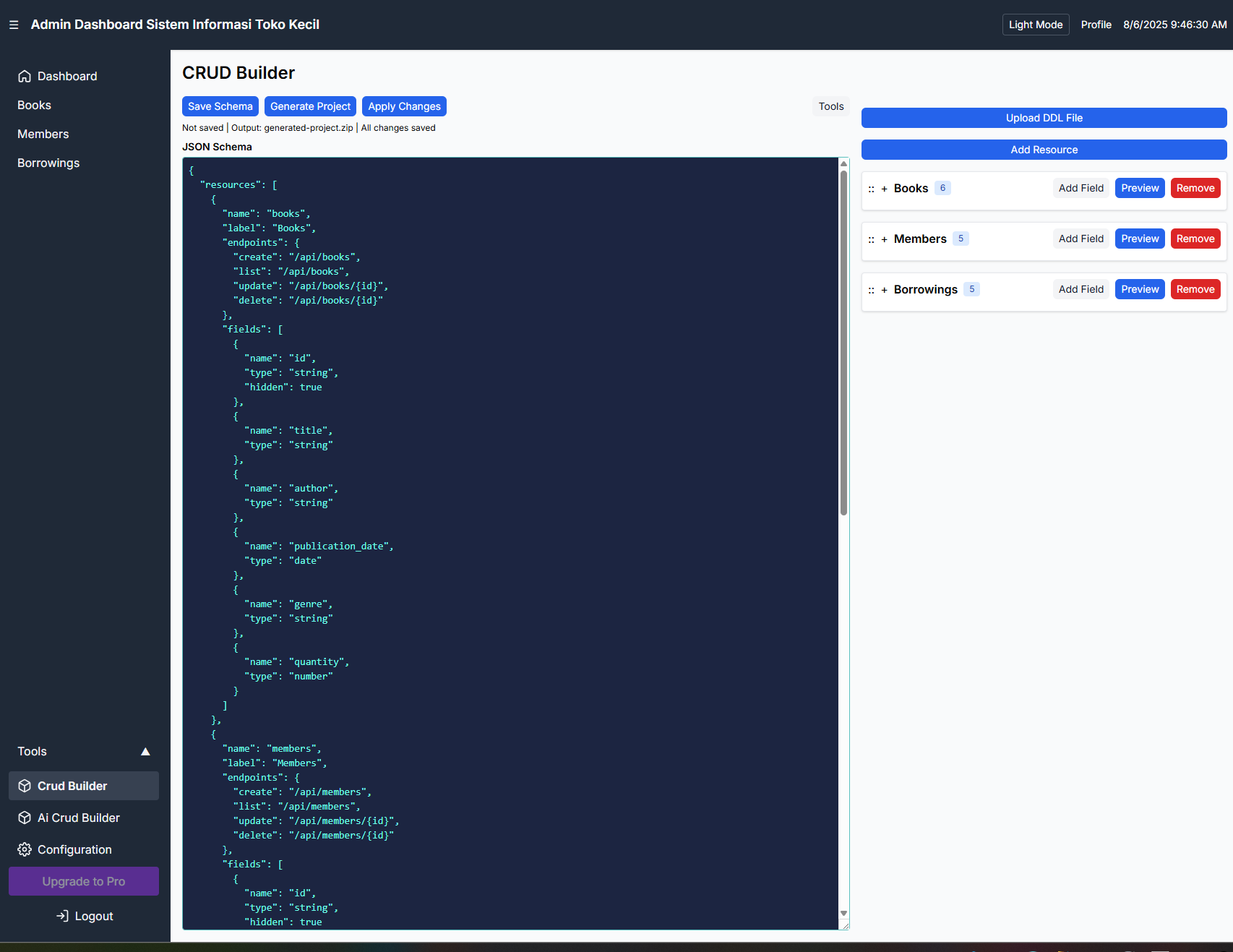The height and width of the screenshot is (952, 1233).
Task: Click the editor resize grip corner
Action: [845, 925]
